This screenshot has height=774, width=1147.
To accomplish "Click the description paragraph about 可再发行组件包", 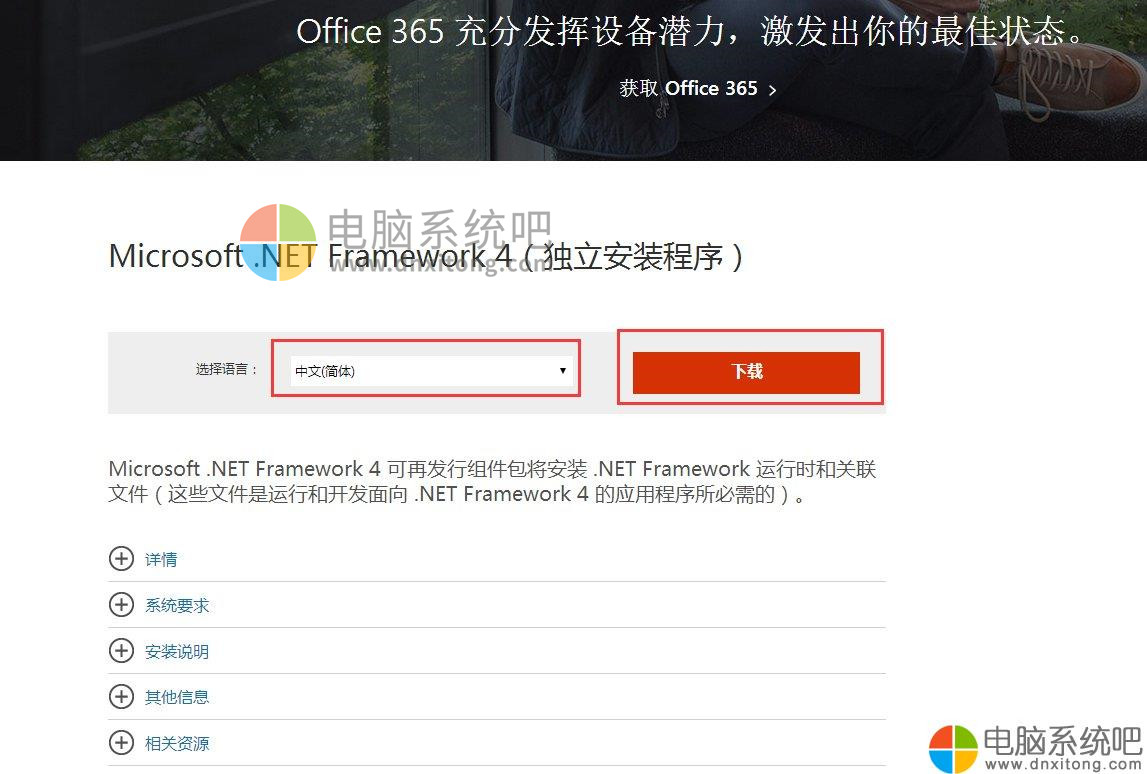I will (x=492, y=481).
